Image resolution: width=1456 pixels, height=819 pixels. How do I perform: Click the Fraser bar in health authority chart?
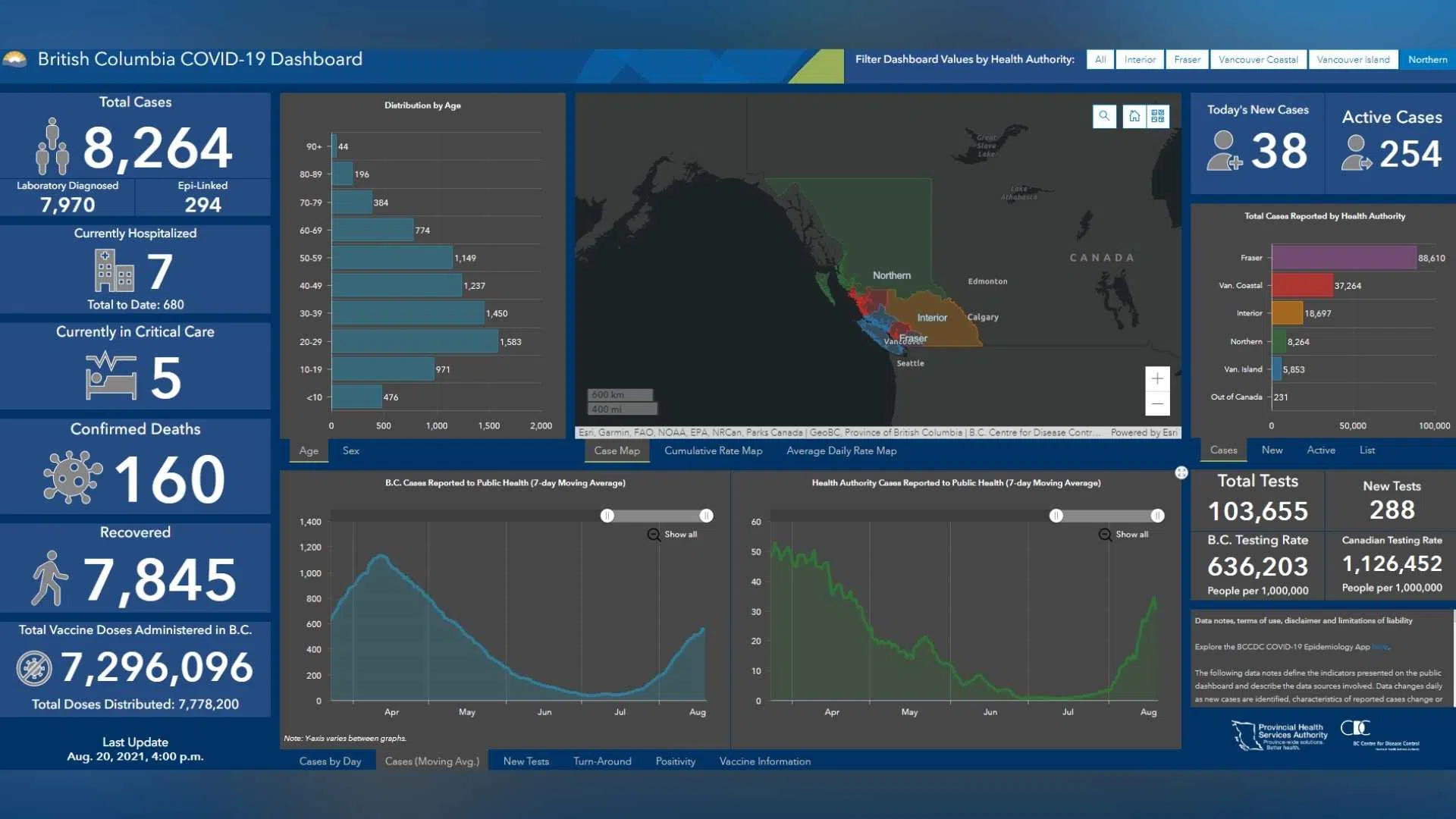(1344, 258)
